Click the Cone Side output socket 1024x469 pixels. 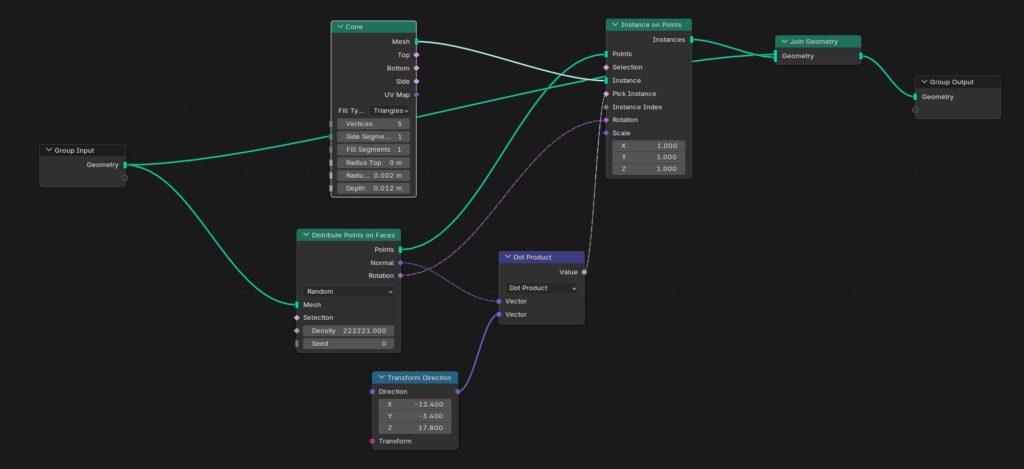click(x=416, y=82)
